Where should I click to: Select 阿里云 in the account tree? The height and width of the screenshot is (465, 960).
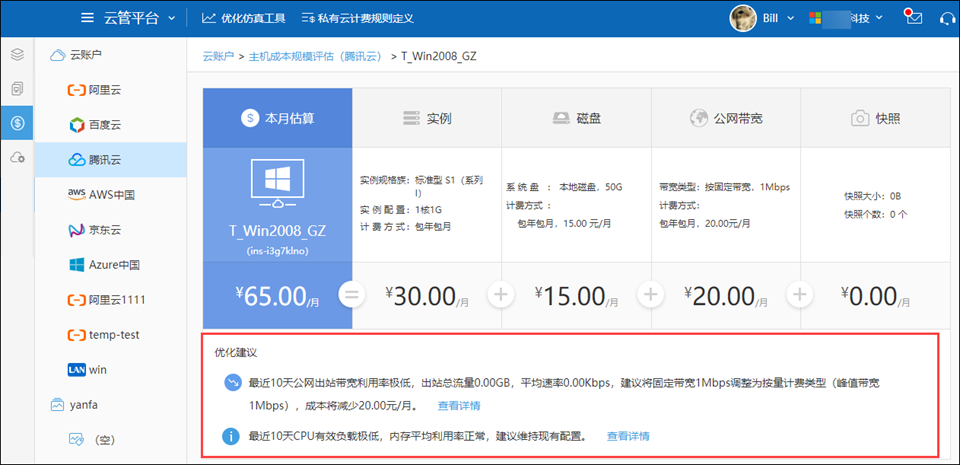tap(106, 90)
